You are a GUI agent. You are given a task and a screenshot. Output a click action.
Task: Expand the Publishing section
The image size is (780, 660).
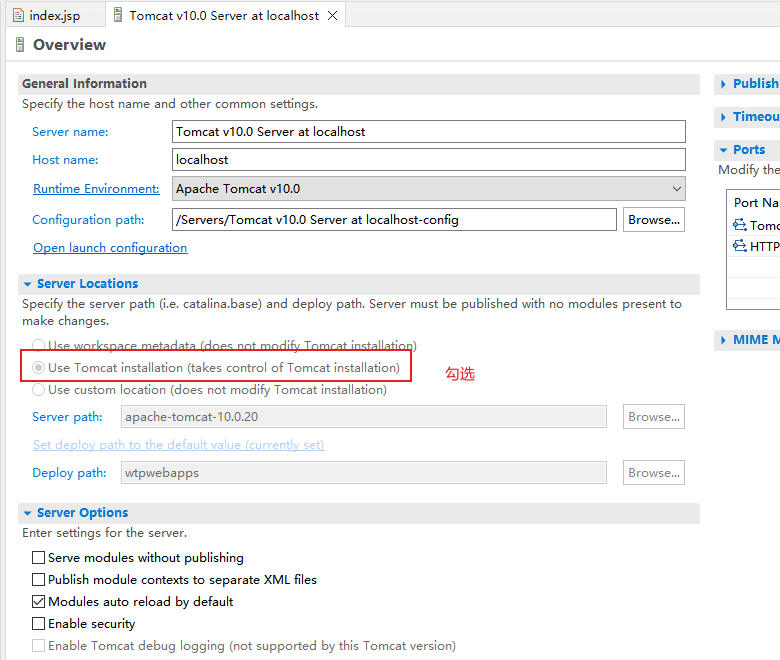pyautogui.click(x=723, y=84)
